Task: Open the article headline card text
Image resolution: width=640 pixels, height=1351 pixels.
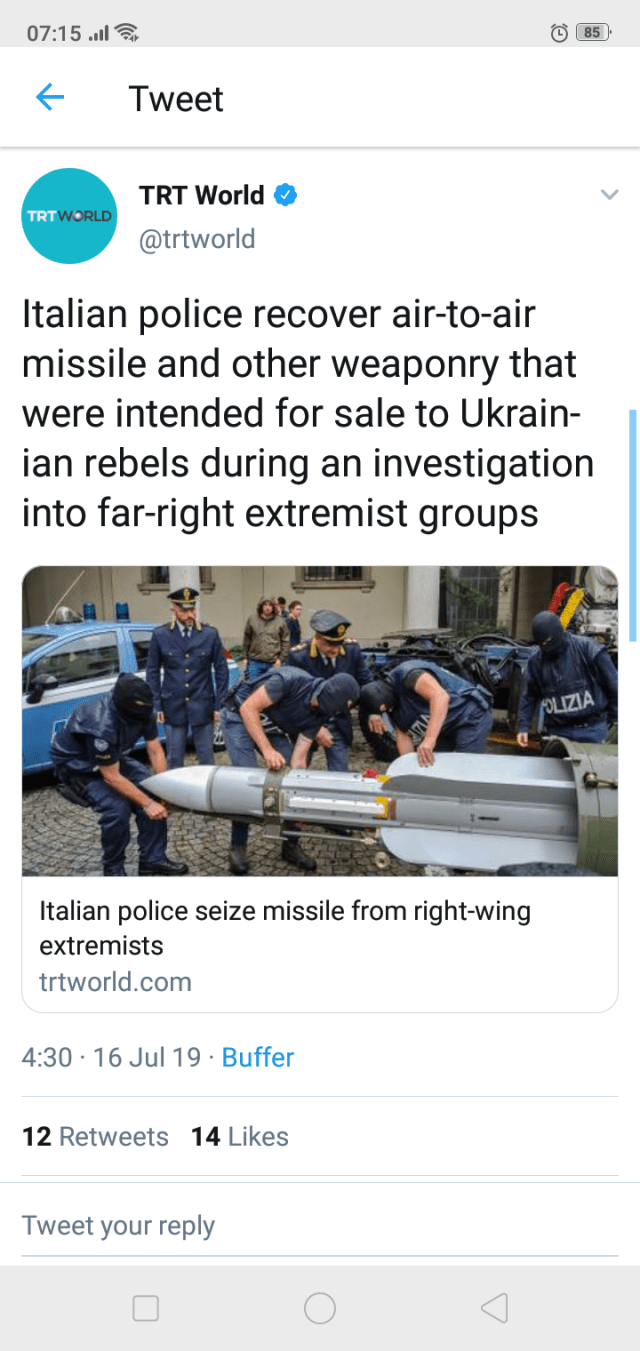Action: click(285, 927)
